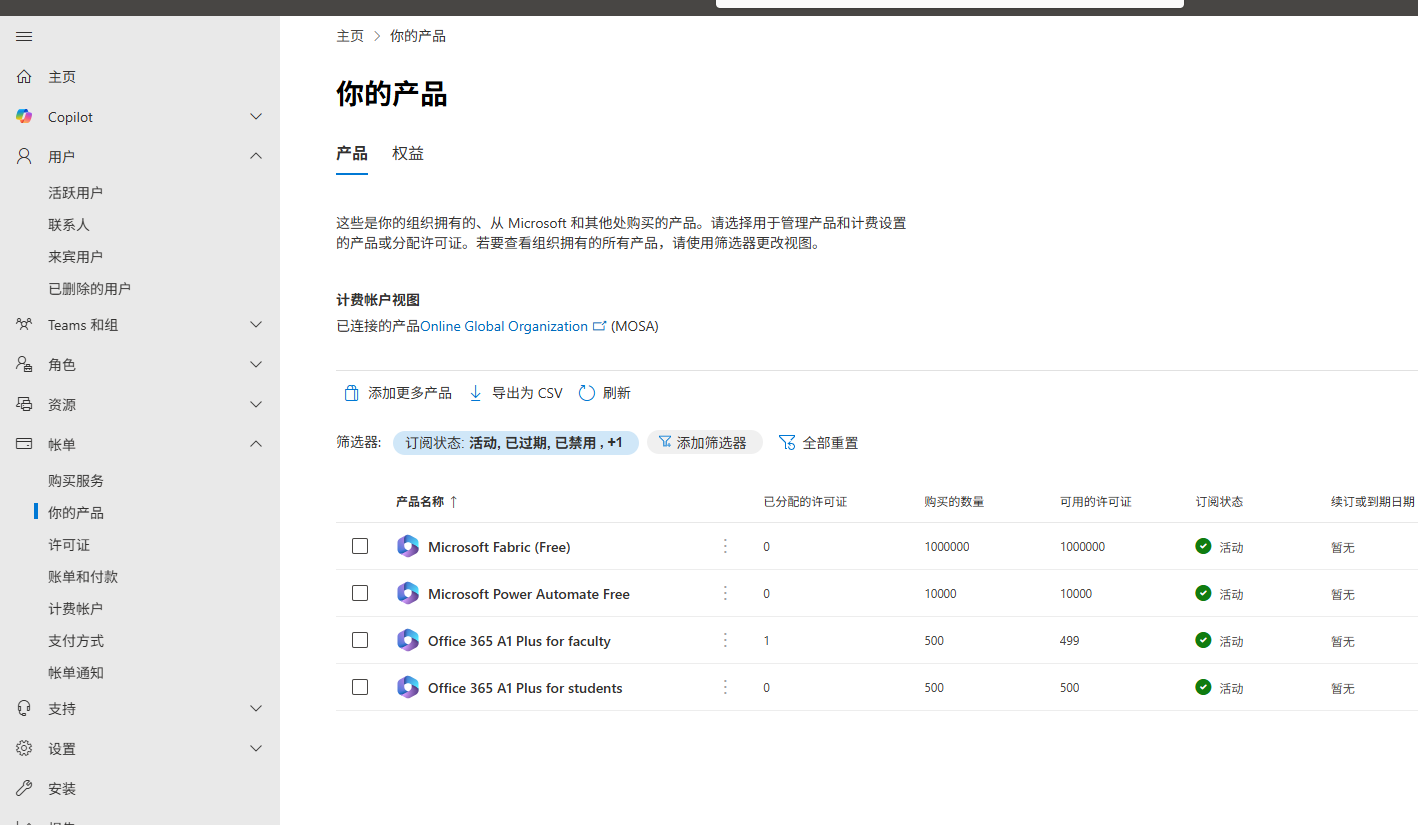This screenshot has height=825, width=1418.
Task: Collapse the 用户 section chevron
Action: point(256,156)
